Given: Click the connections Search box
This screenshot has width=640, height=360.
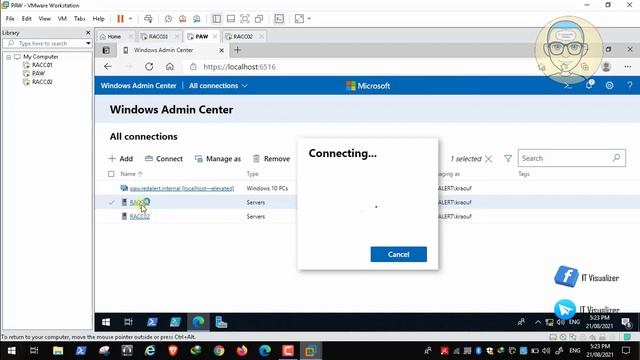Looking at the screenshot, I should point(571,158).
